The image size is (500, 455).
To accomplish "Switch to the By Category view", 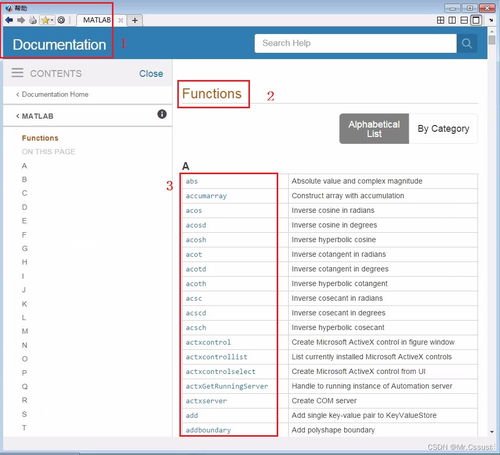I will click(443, 129).
